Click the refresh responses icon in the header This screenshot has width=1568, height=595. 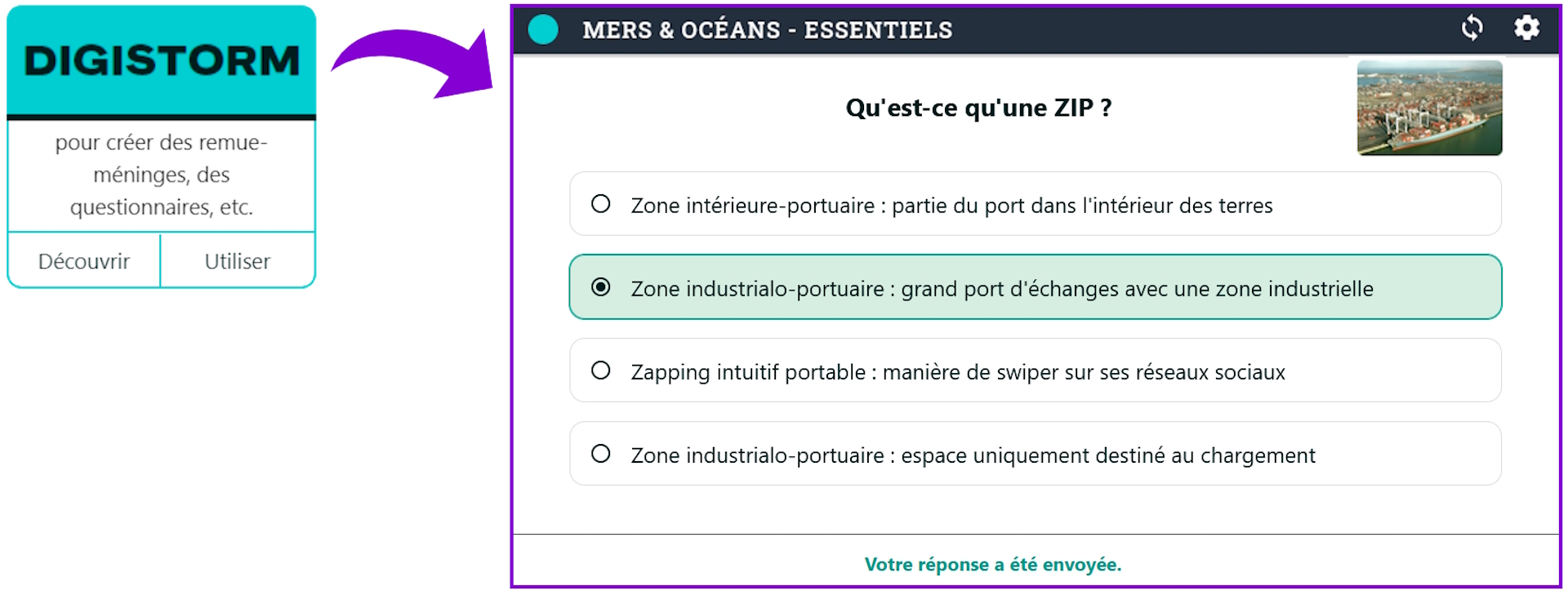click(1472, 29)
